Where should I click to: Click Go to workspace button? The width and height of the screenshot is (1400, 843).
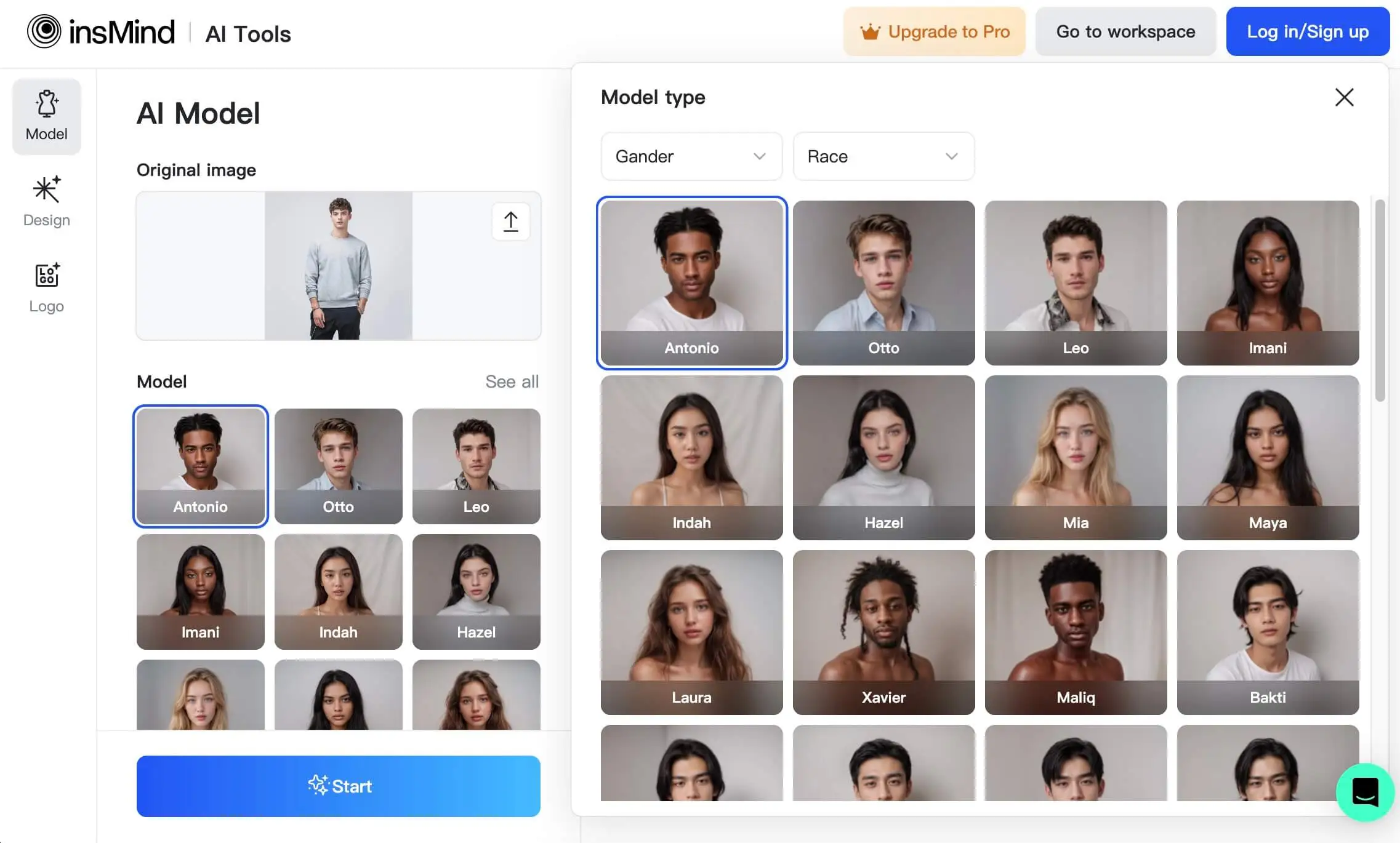pos(1125,32)
